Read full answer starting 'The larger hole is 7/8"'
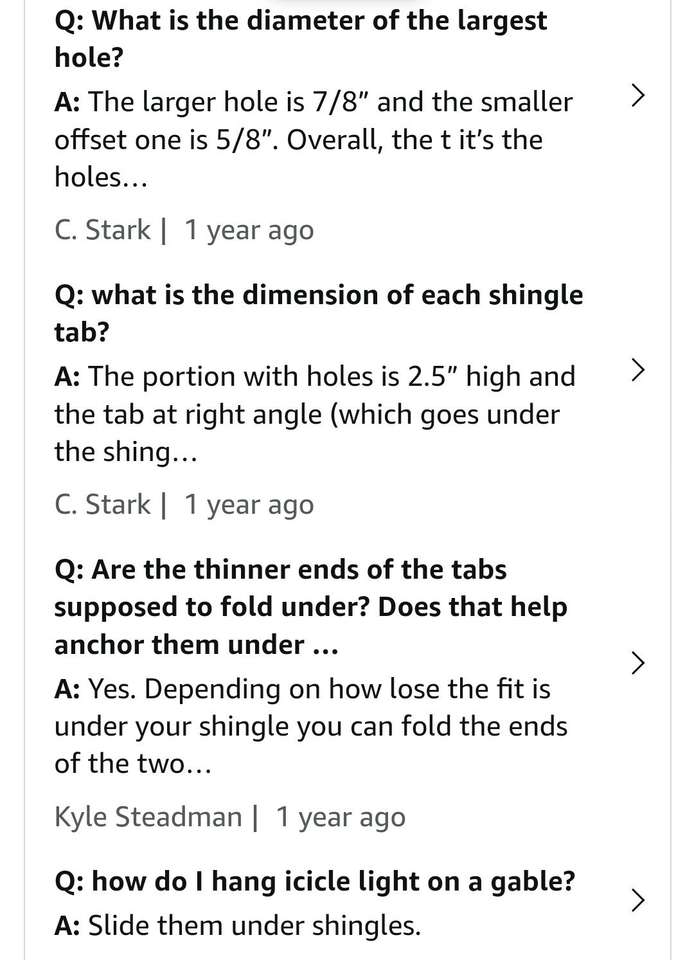694x960 pixels. (x=313, y=139)
